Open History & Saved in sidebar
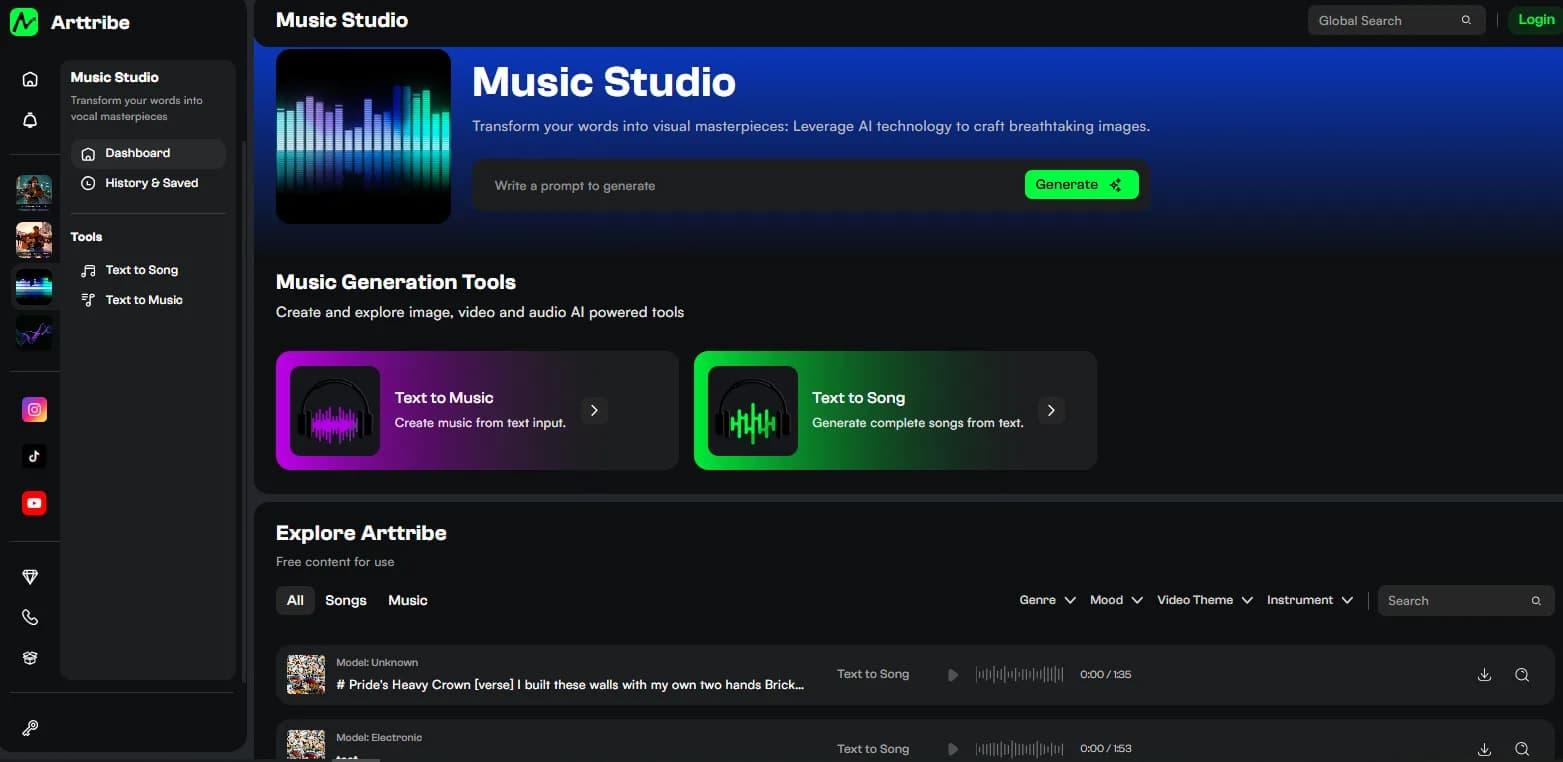1563x762 pixels. 148,183
